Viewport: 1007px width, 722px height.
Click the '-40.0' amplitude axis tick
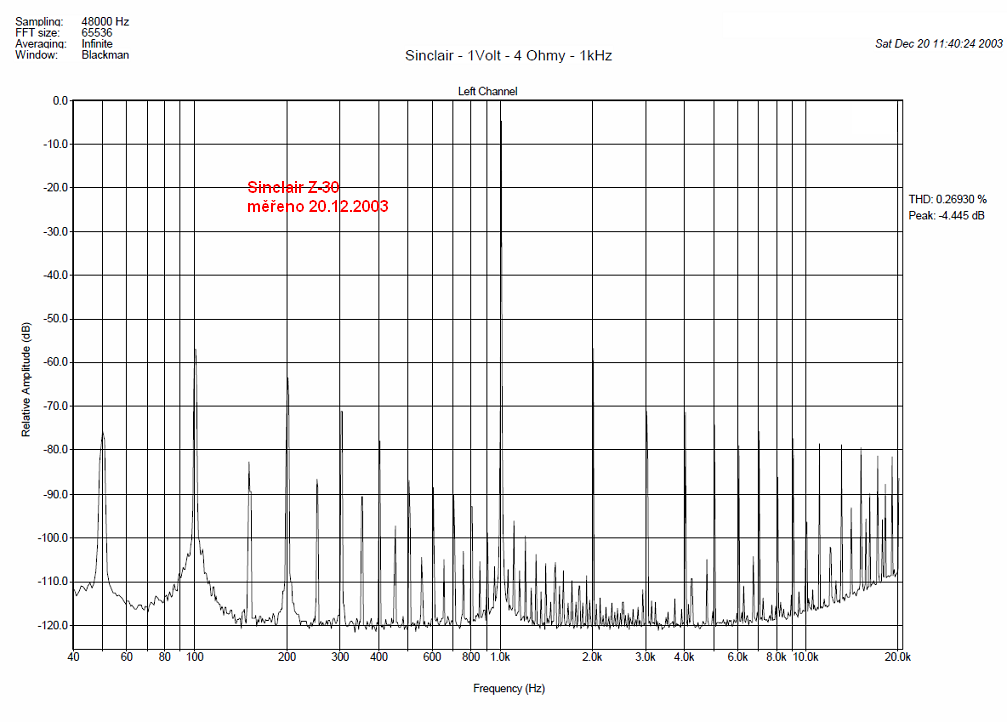click(56, 275)
